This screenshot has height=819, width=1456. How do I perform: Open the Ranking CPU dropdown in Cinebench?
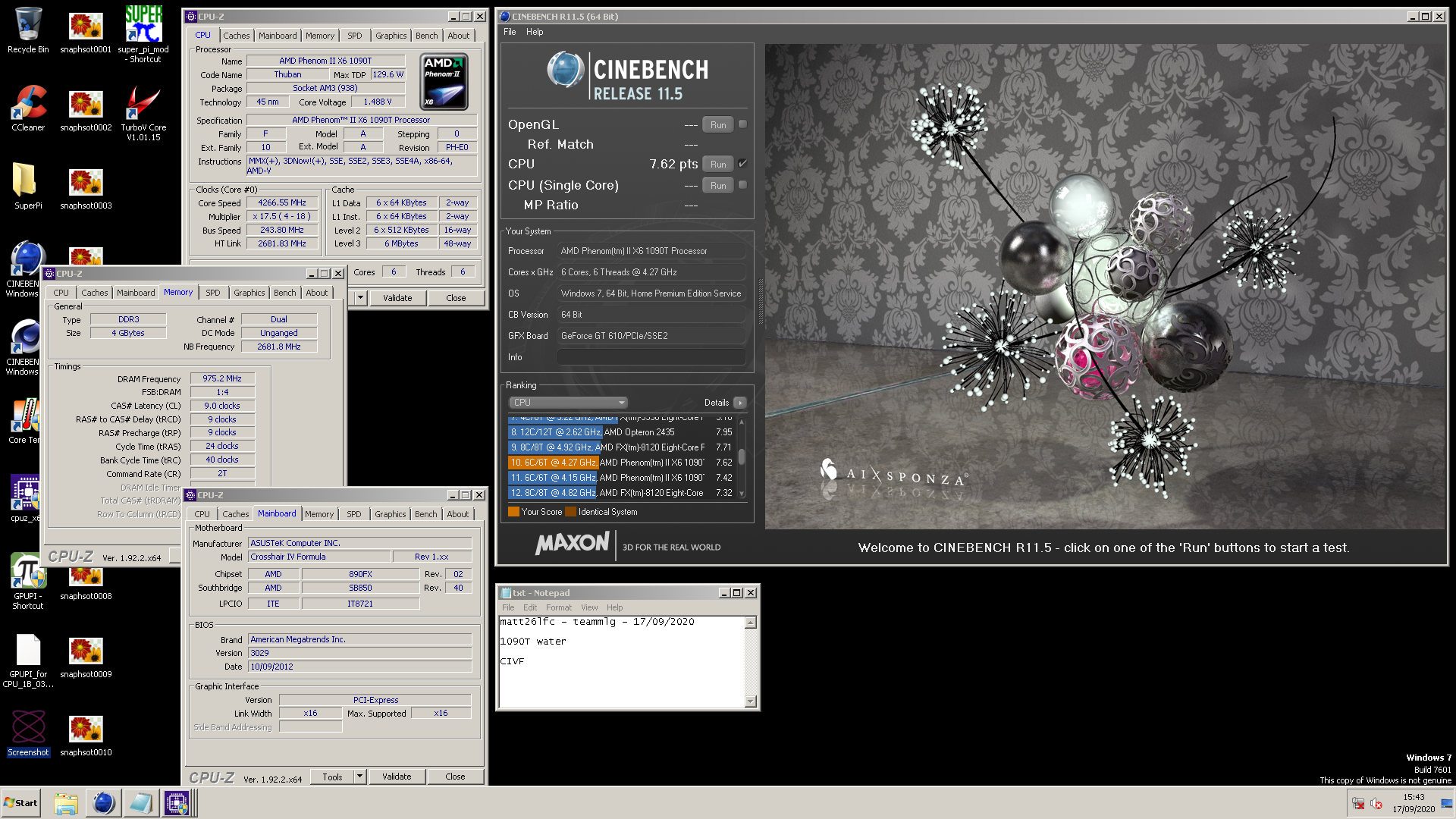[x=568, y=403]
